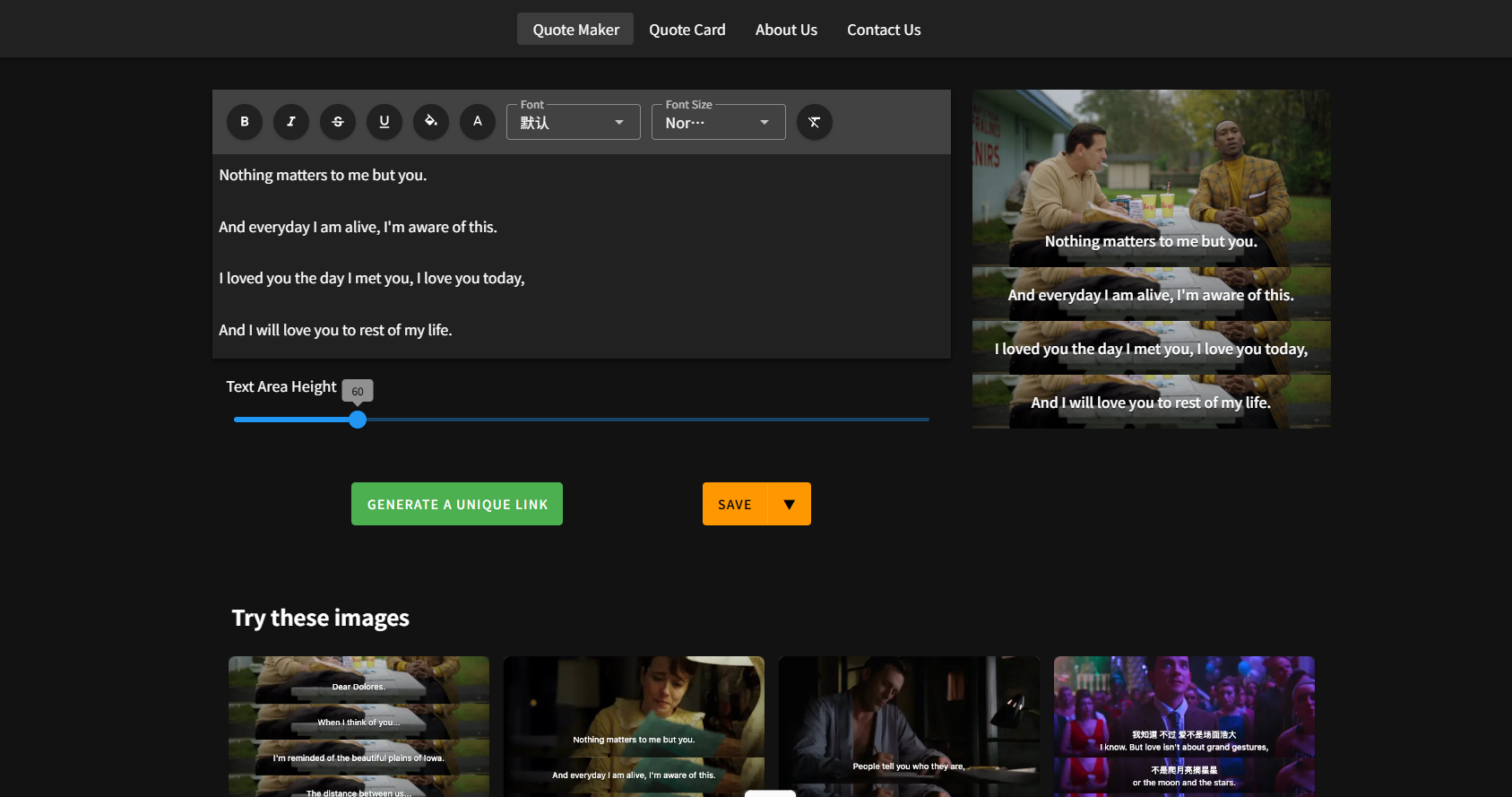The height and width of the screenshot is (797, 1512).
Task: Expand the Save options arrow
Action: [790, 504]
